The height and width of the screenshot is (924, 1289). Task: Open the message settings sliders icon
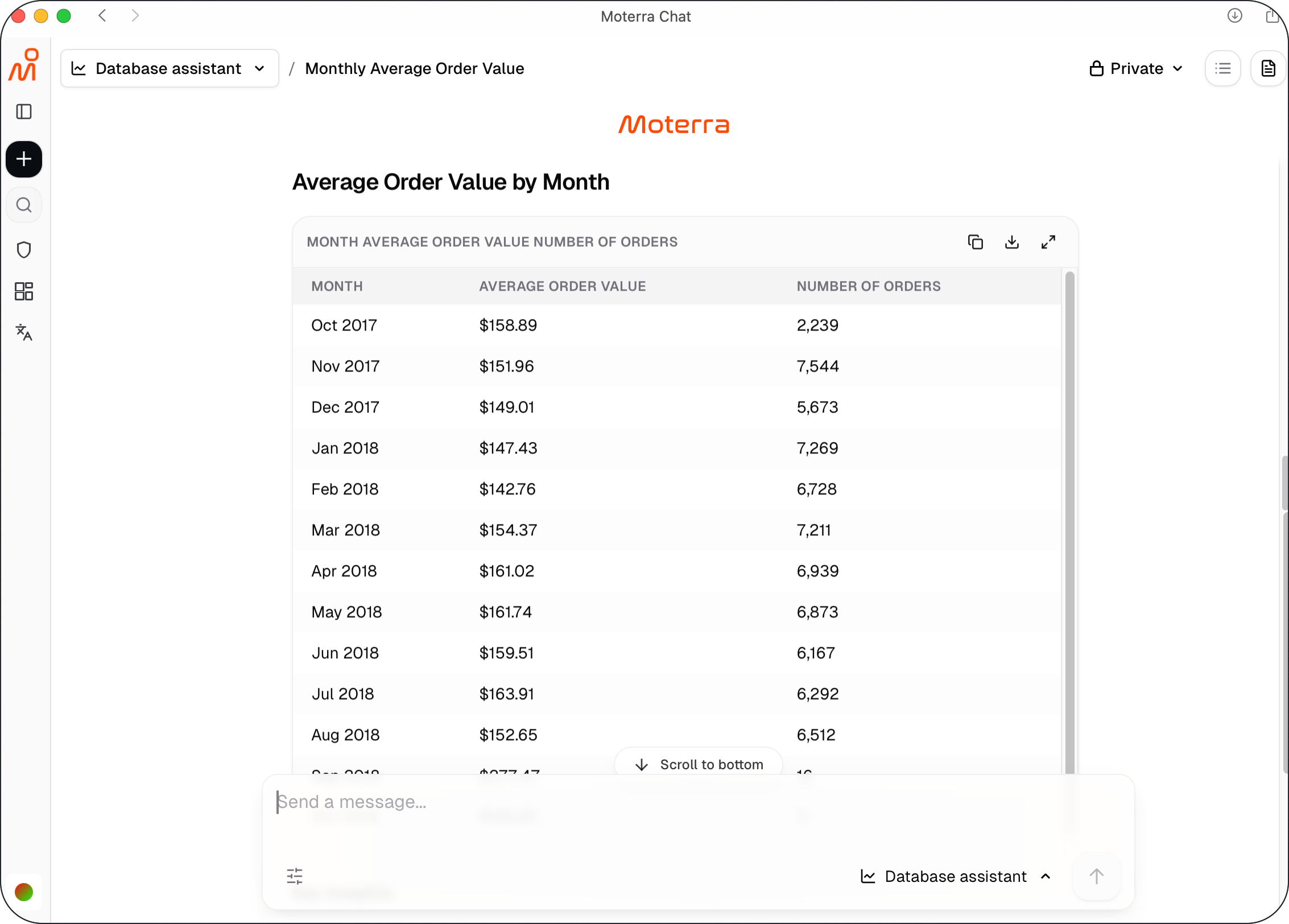coord(295,876)
